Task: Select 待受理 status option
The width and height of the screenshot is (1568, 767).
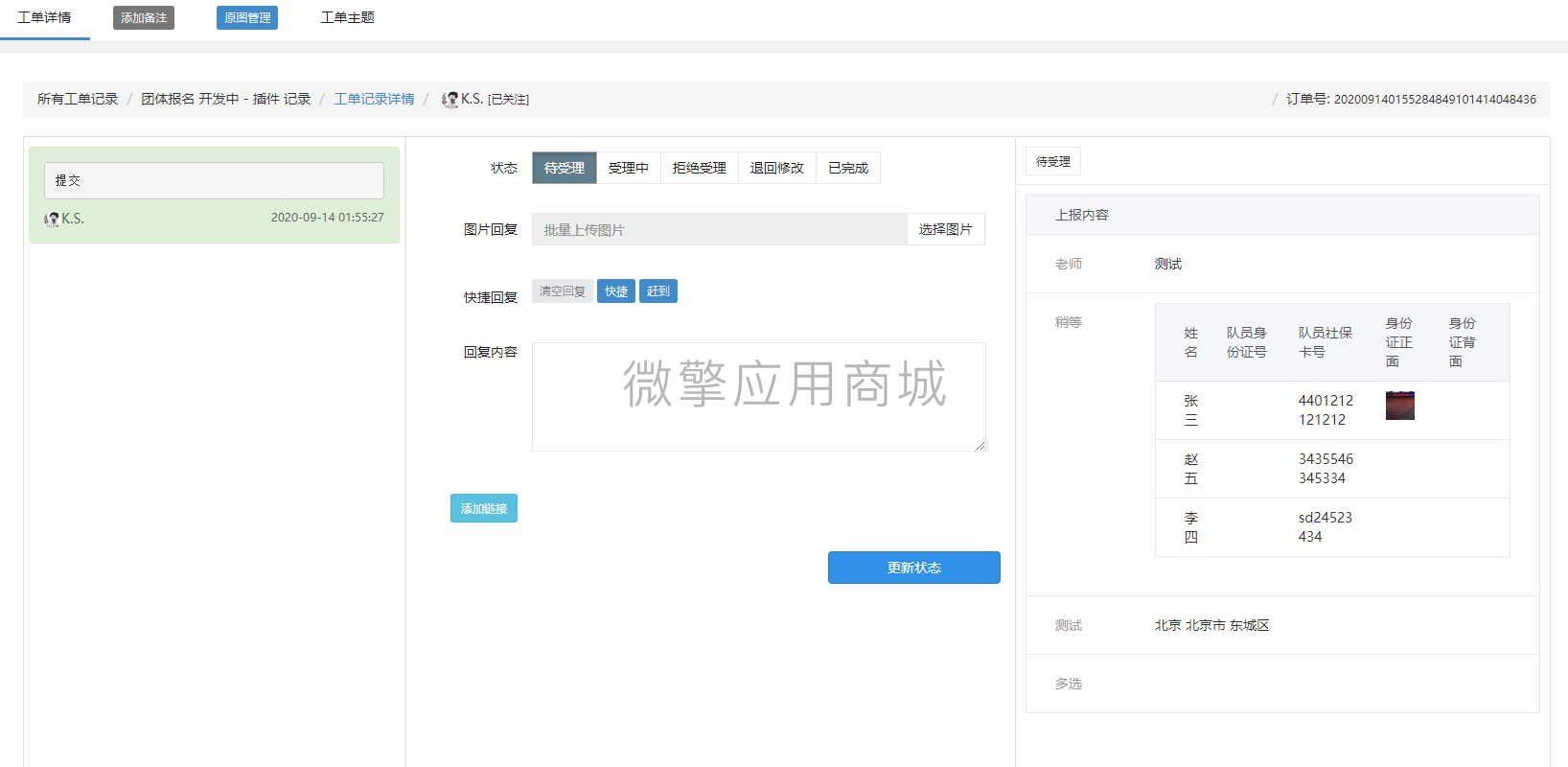Action: click(565, 168)
